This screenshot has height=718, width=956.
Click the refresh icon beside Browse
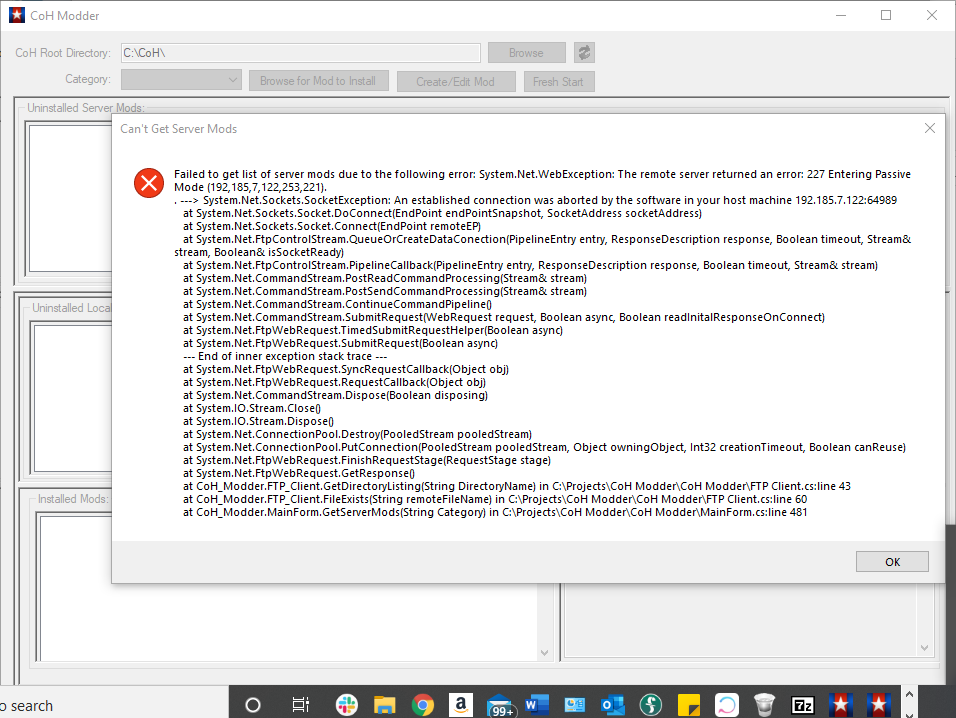584,53
